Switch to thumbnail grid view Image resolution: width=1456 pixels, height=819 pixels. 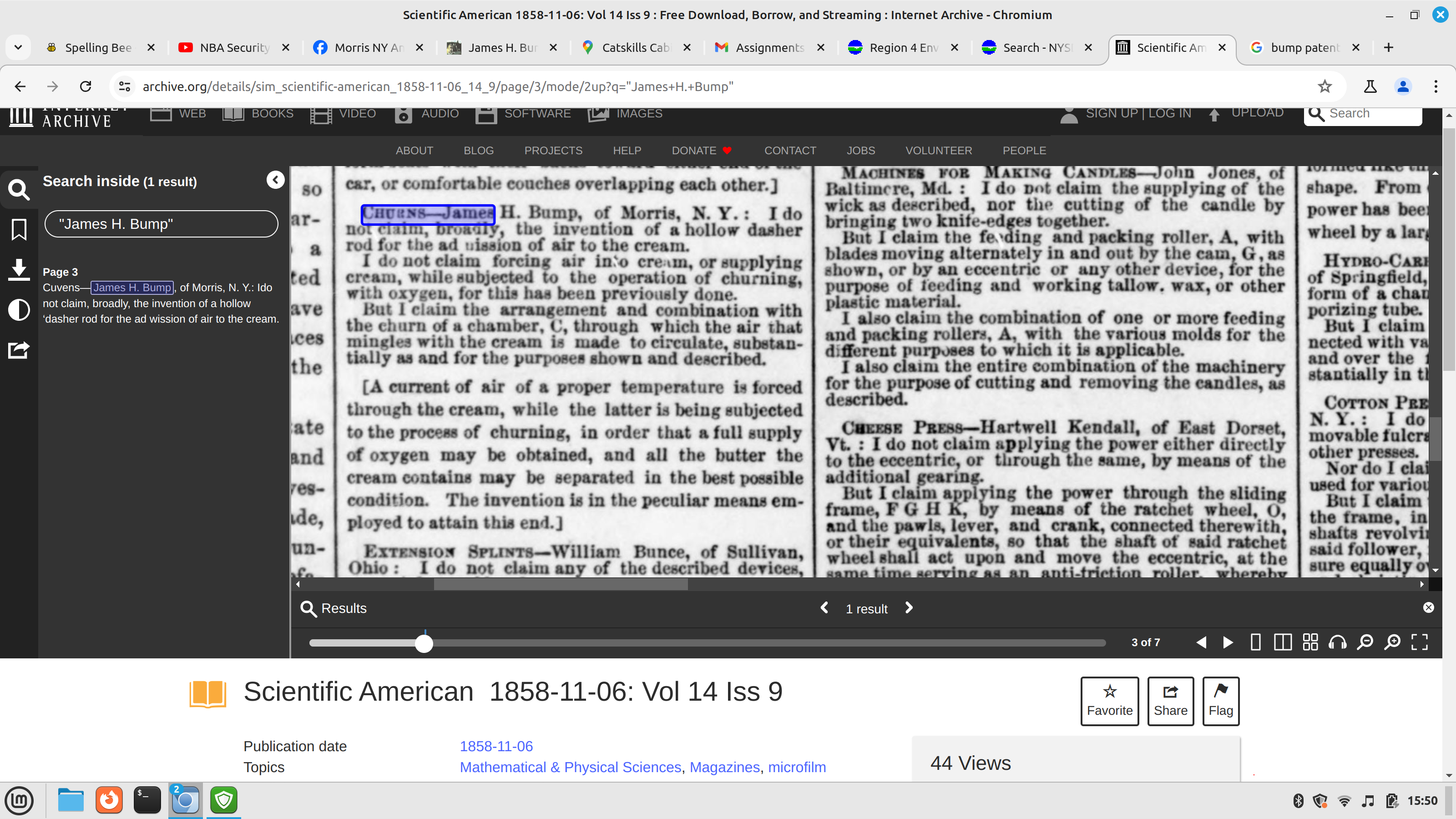[x=1310, y=642]
